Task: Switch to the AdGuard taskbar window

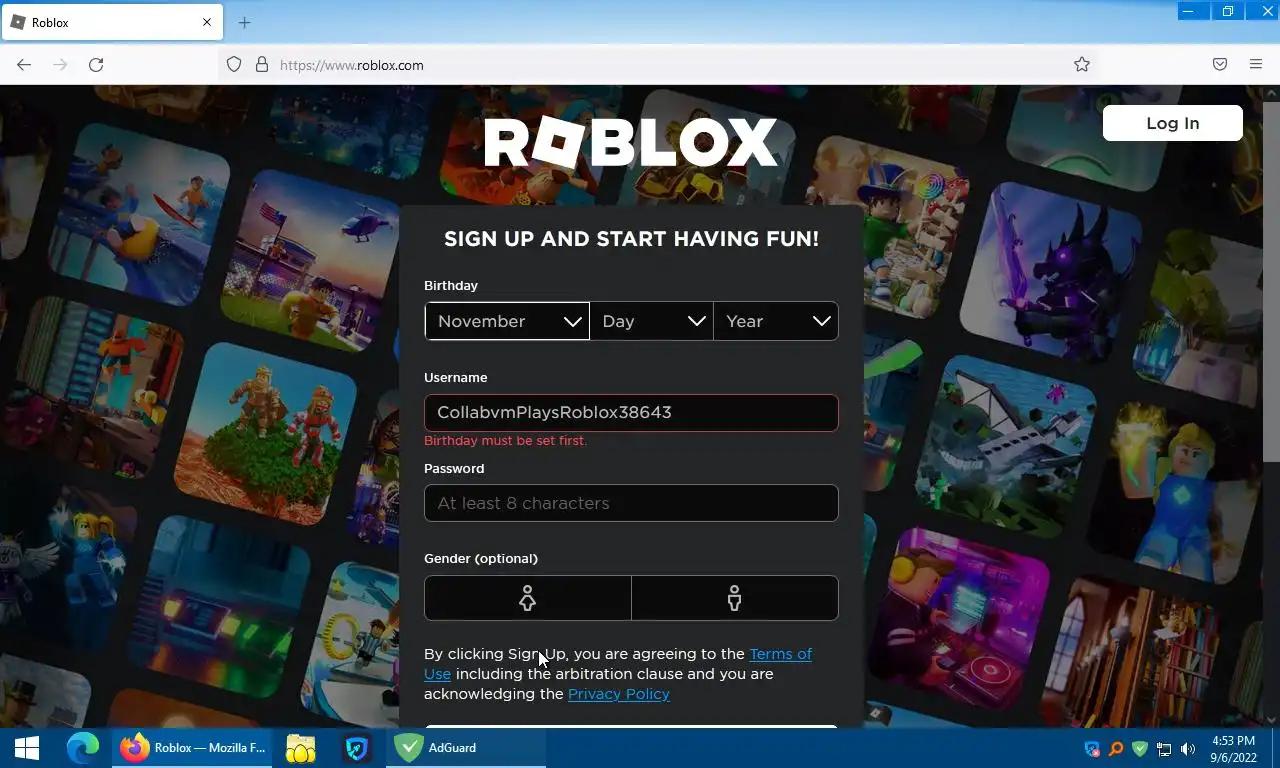Action: (x=465, y=748)
